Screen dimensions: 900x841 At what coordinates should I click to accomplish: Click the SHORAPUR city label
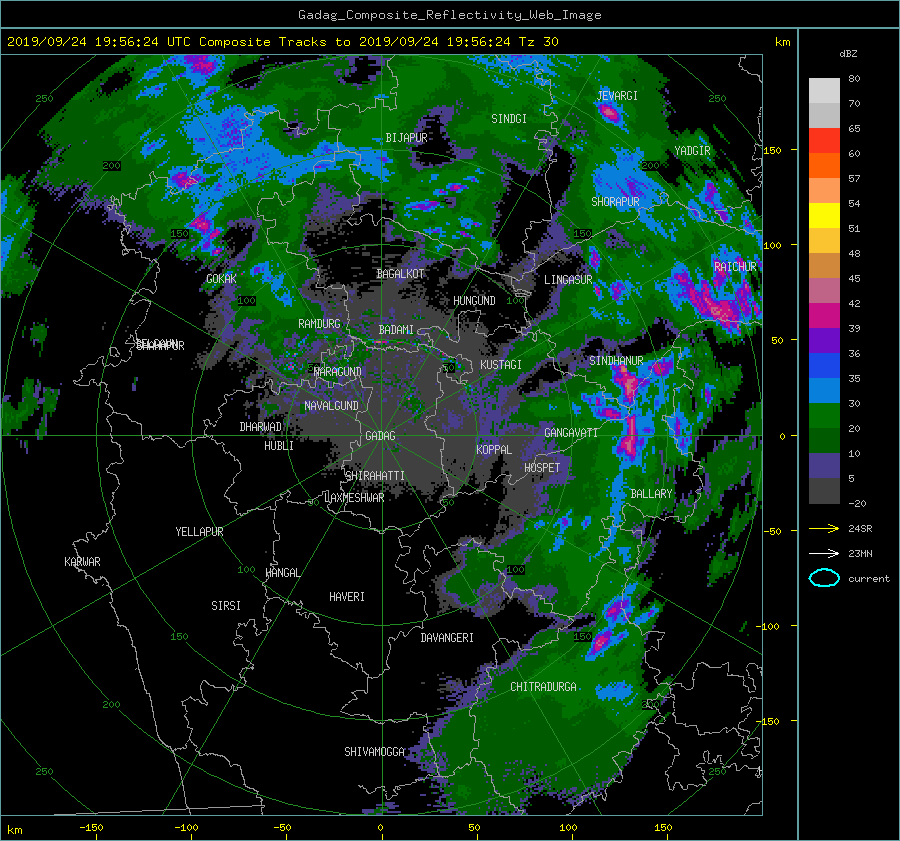615,202
